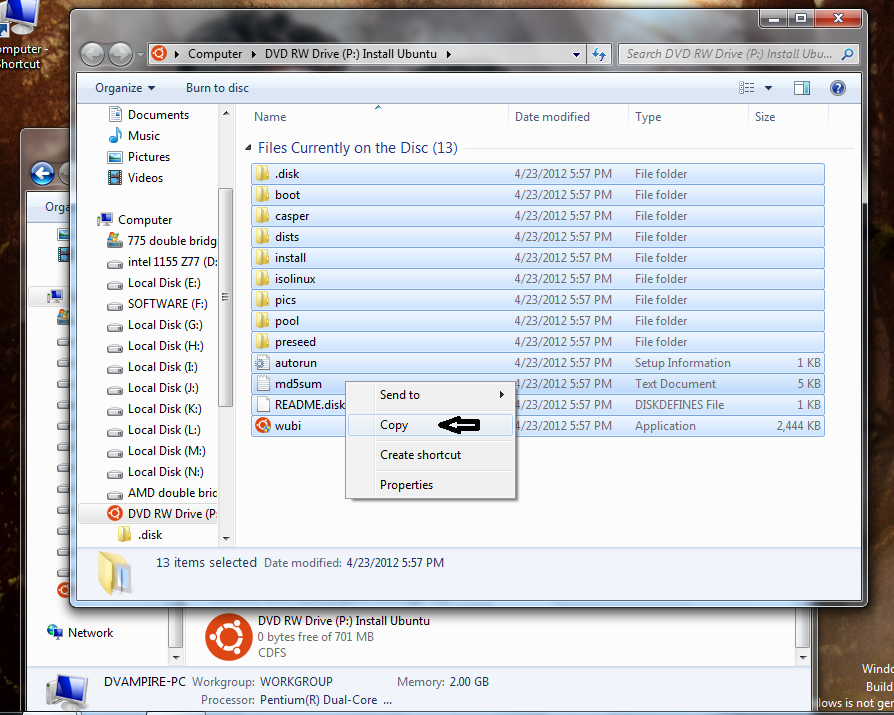
Task: Open the view options dropdown arrow
Action: [768, 88]
